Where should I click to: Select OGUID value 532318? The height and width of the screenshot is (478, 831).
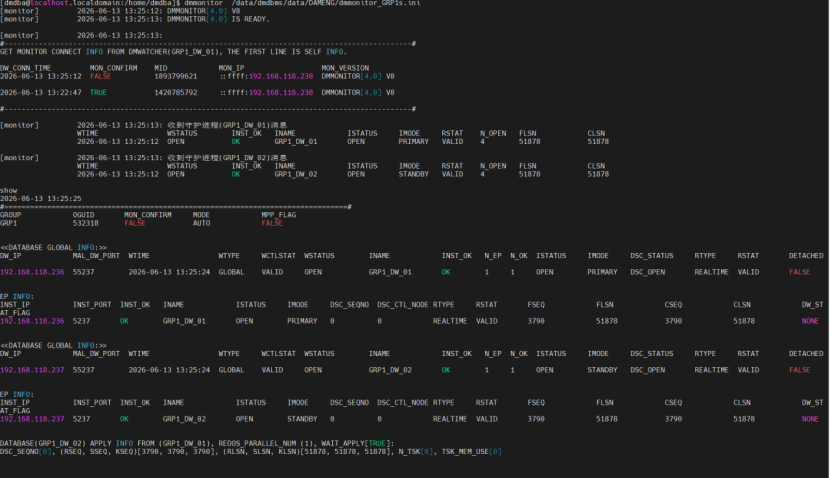coord(85,223)
